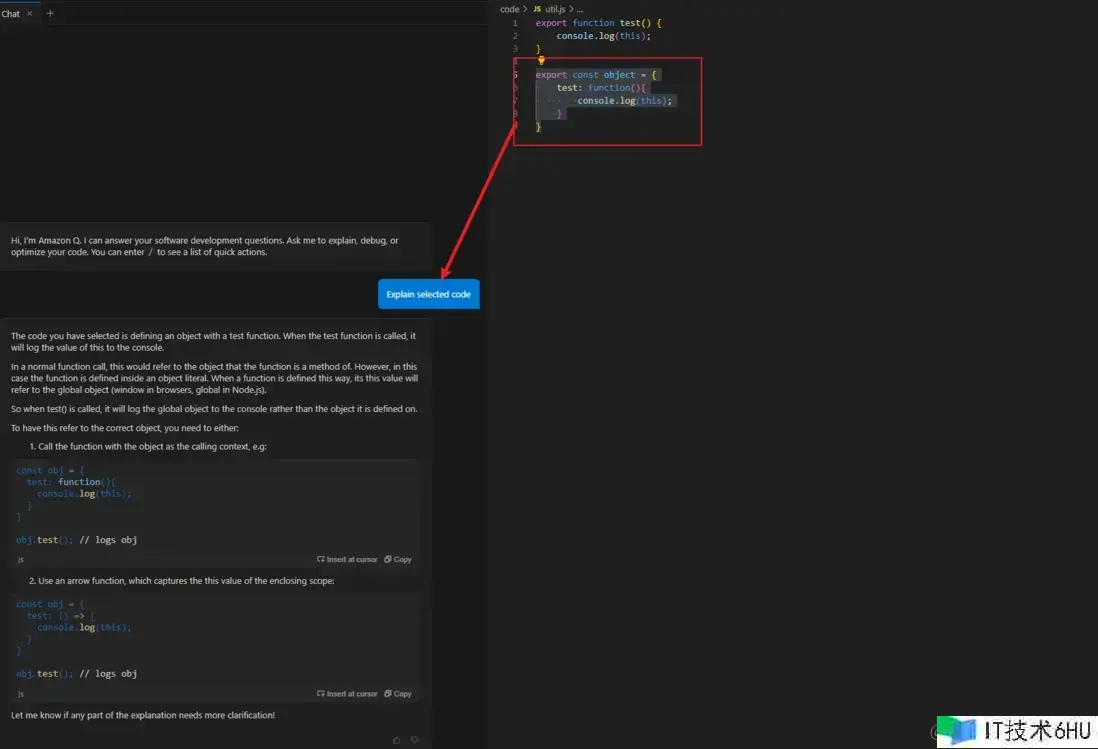Insert function() snippet at cursor
1098x749 pixels.
point(347,559)
